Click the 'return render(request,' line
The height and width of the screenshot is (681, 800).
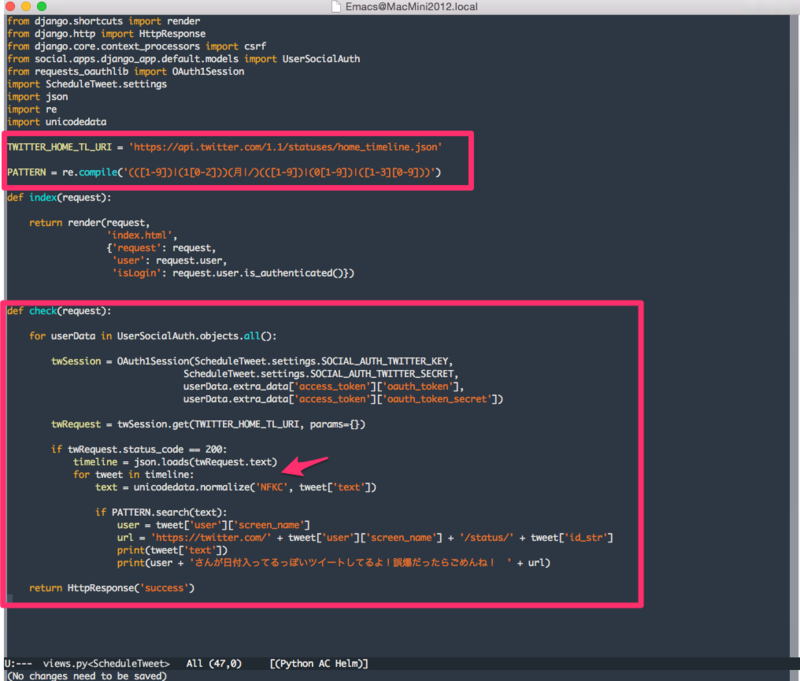click(x=89, y=222)
